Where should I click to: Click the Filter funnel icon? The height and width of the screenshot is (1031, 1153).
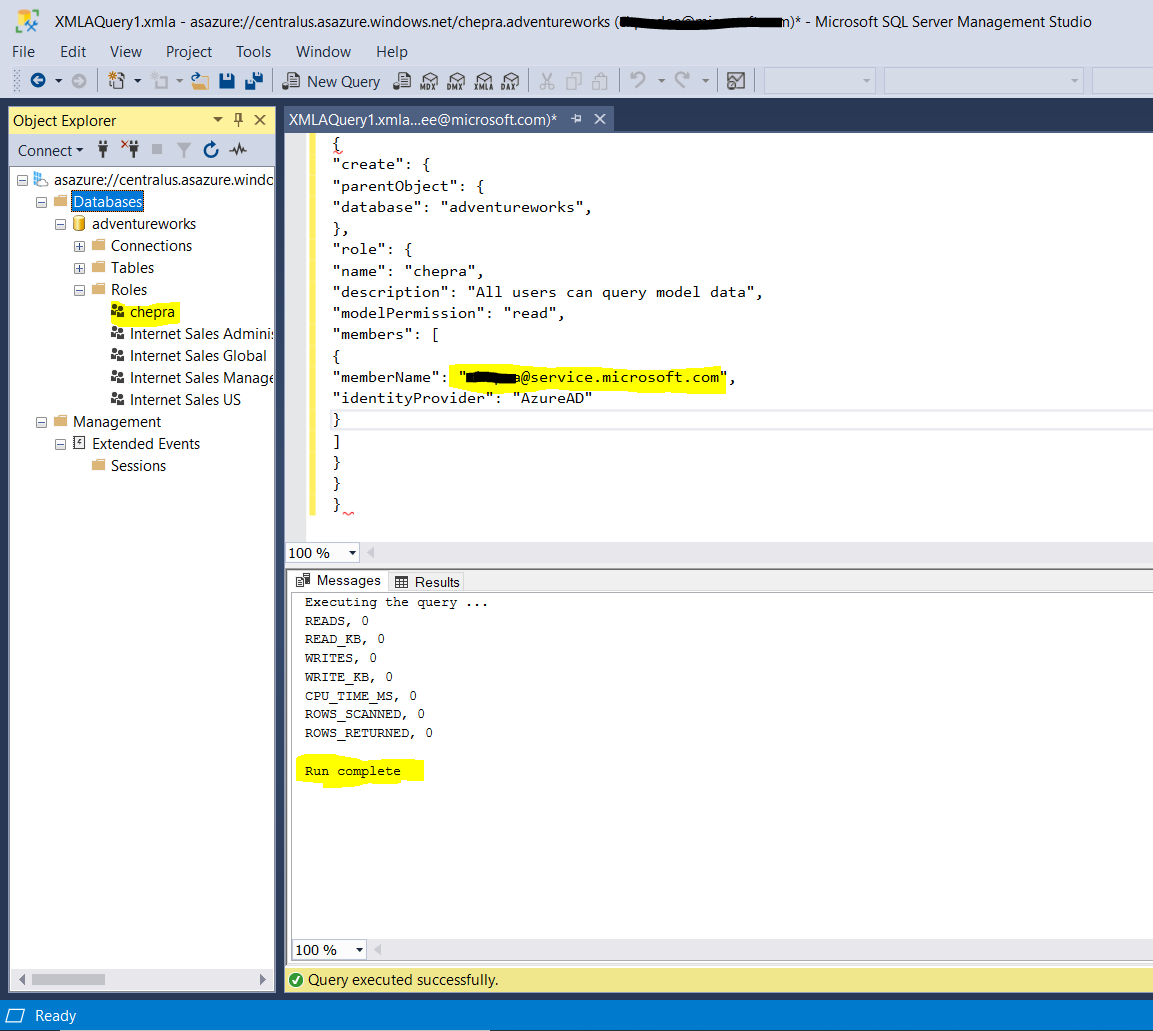coord(184,150)
